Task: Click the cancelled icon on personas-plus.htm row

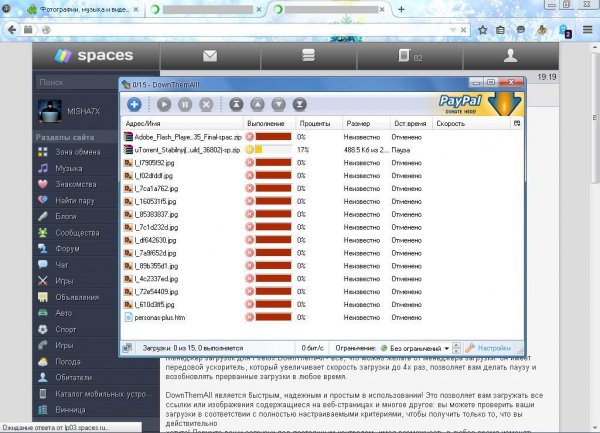Action: coord(249,317)
